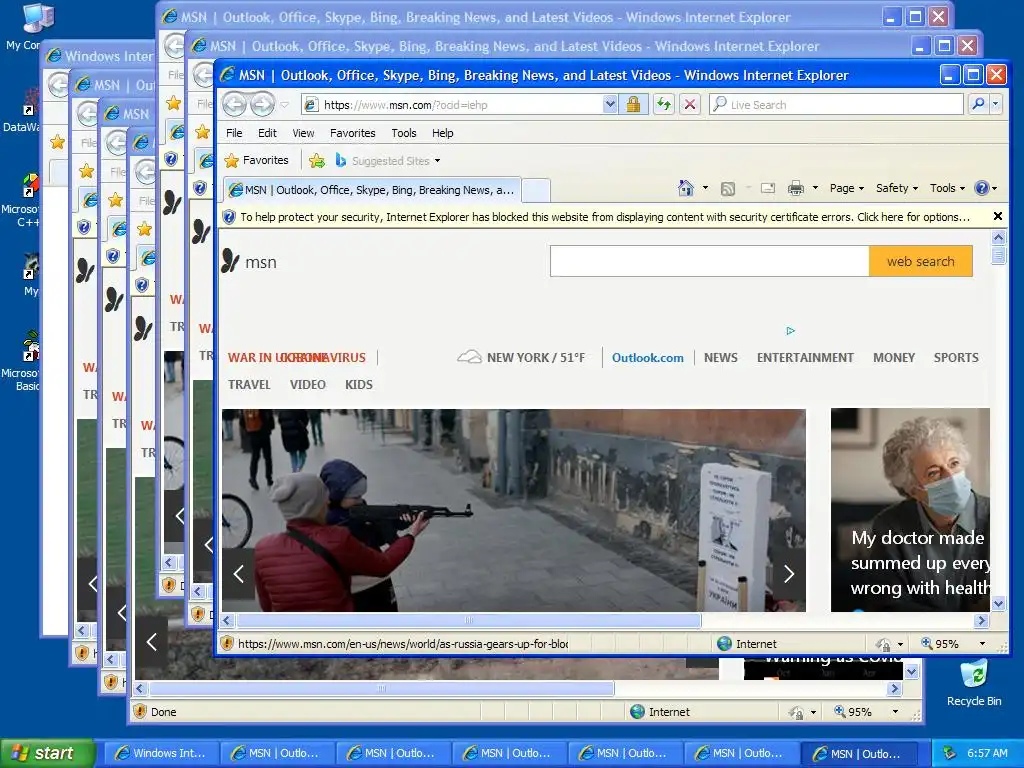1024x768 pixels.
Task: Expand the address bar URL dropdown
Action: (609, 104)
